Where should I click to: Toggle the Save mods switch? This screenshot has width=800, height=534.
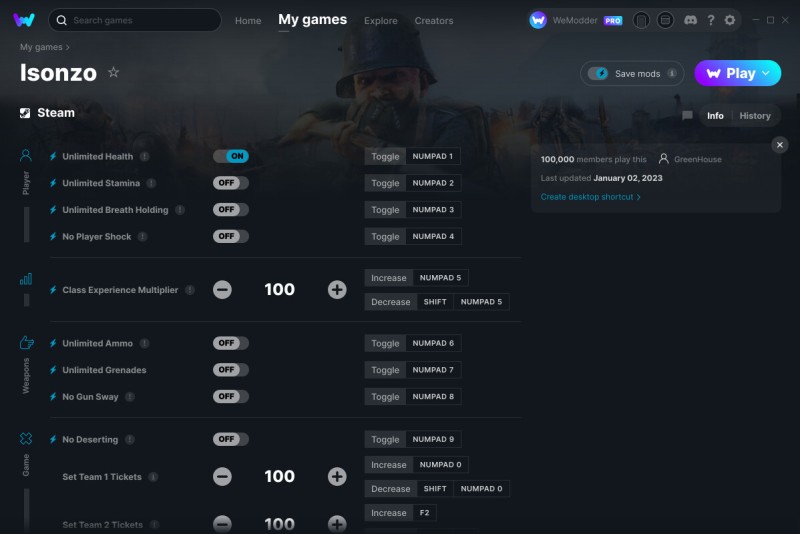597,73
